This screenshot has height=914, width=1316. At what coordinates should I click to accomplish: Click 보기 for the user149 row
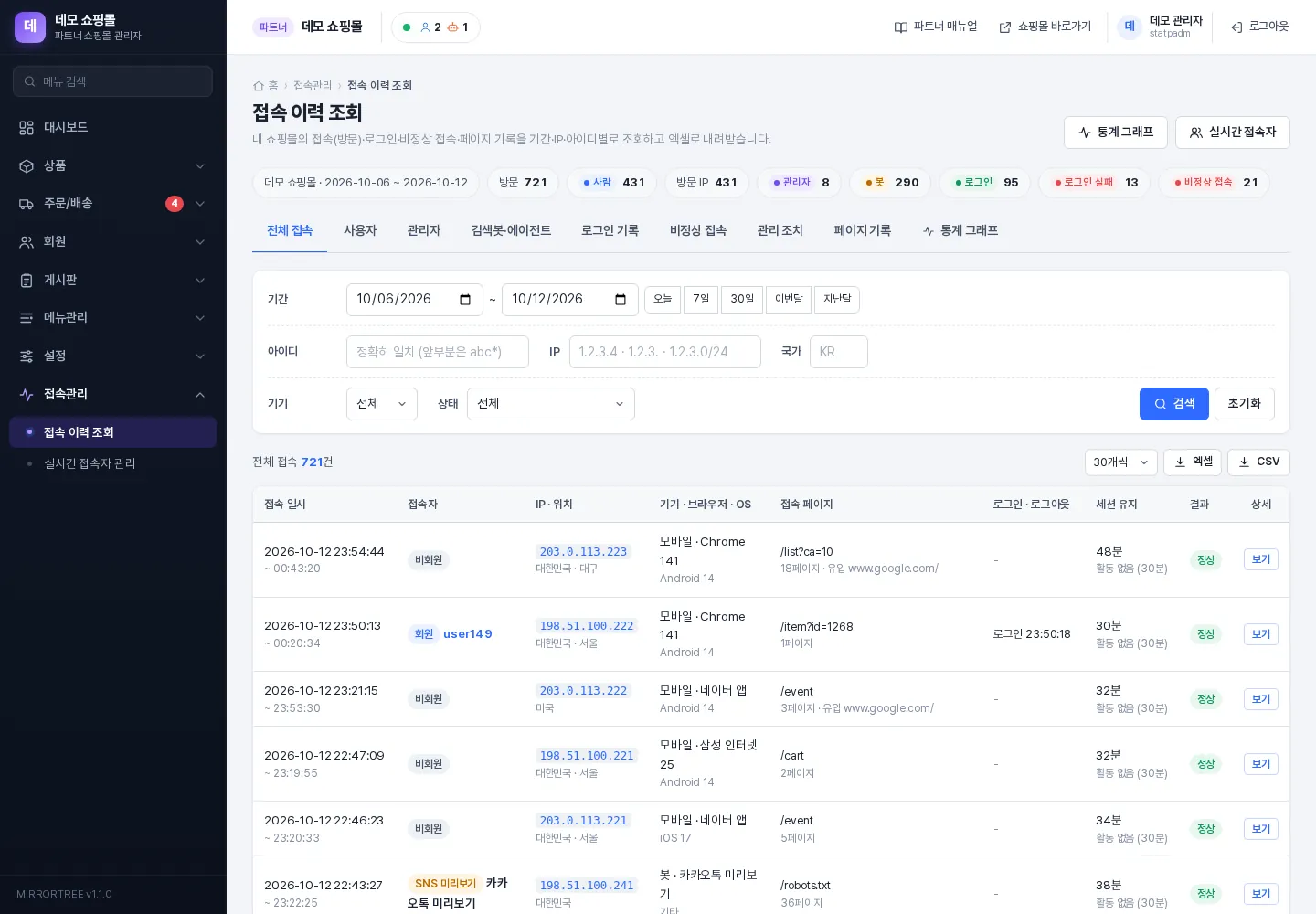[1261, 634]
